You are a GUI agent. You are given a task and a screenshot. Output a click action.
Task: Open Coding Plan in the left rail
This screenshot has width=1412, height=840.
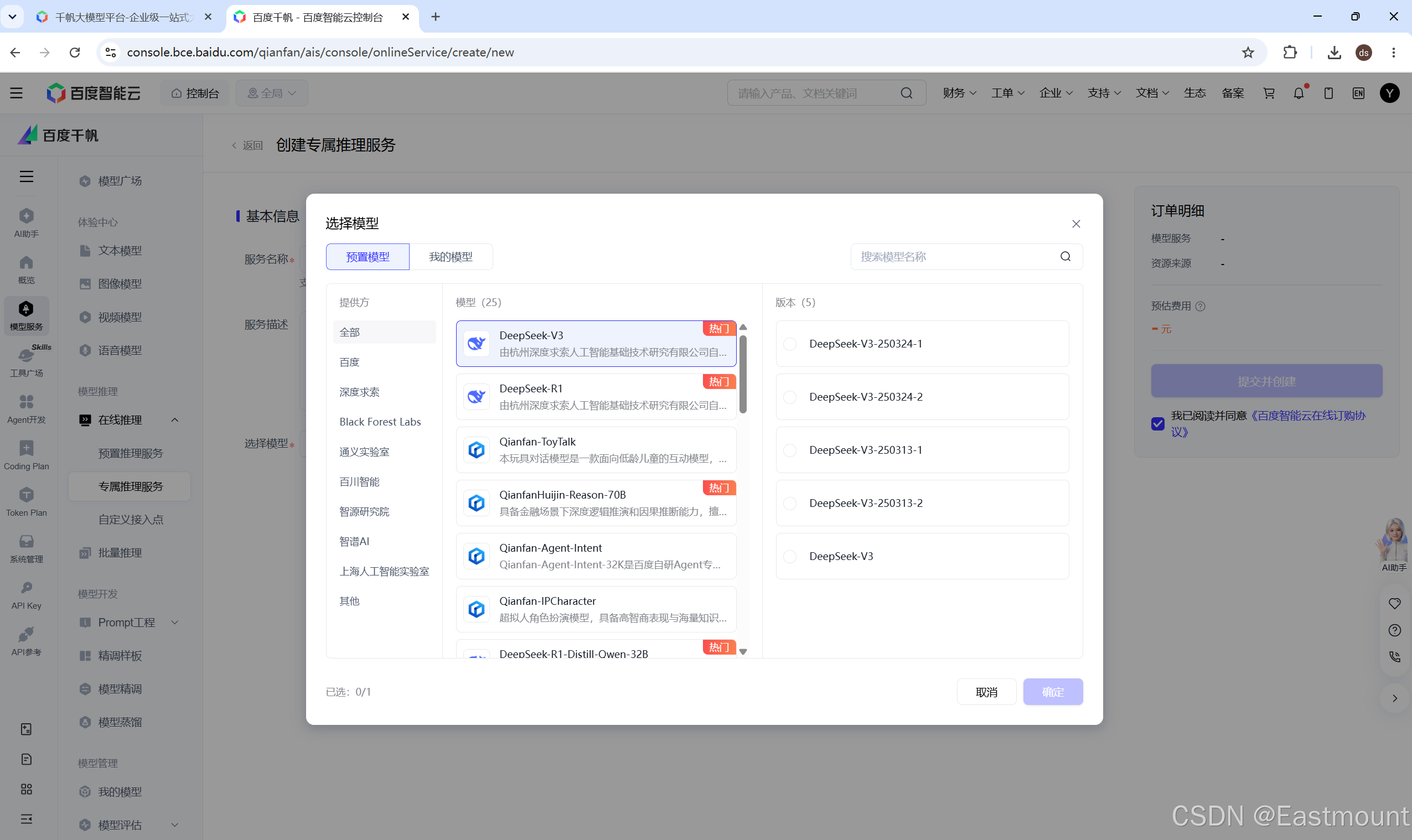click(x=26, y=455)
